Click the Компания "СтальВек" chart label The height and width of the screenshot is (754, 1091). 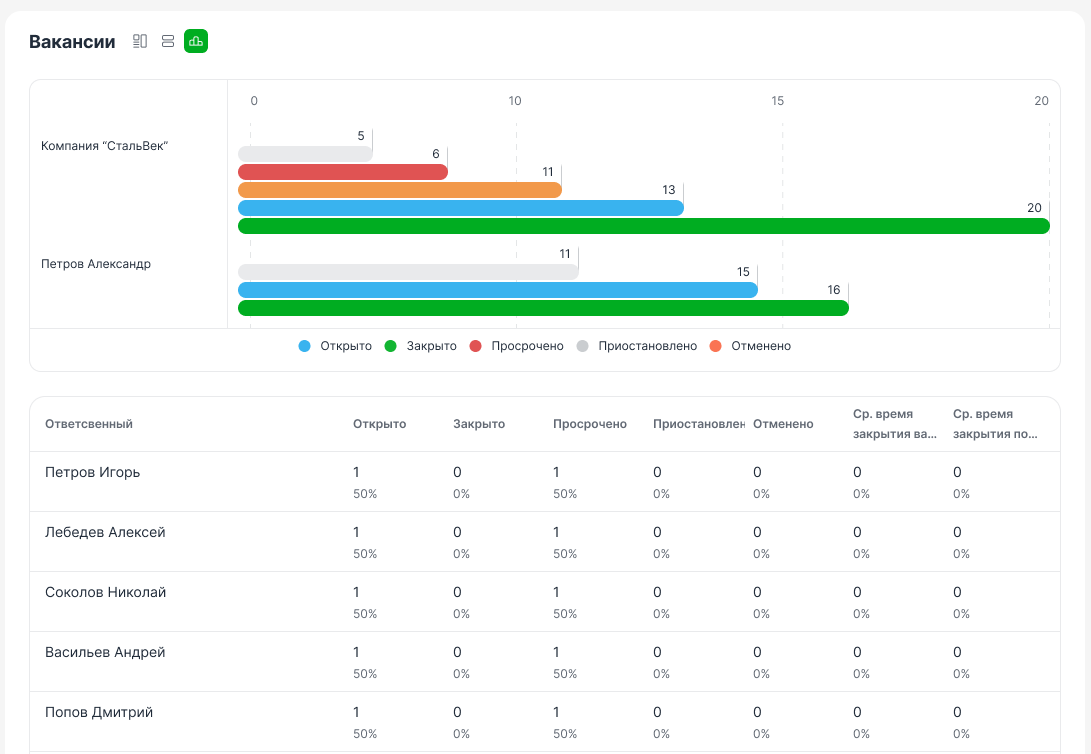pyautogui.click(x=104, y=146)
